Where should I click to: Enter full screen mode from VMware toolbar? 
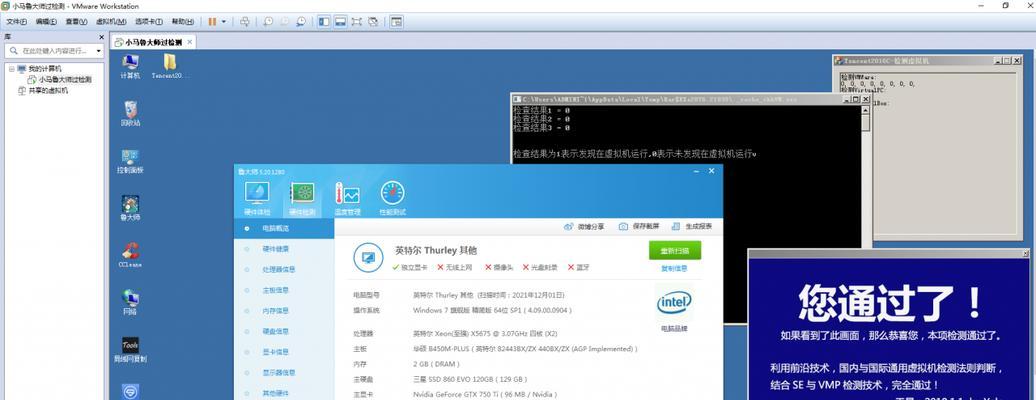coord(357,22)
